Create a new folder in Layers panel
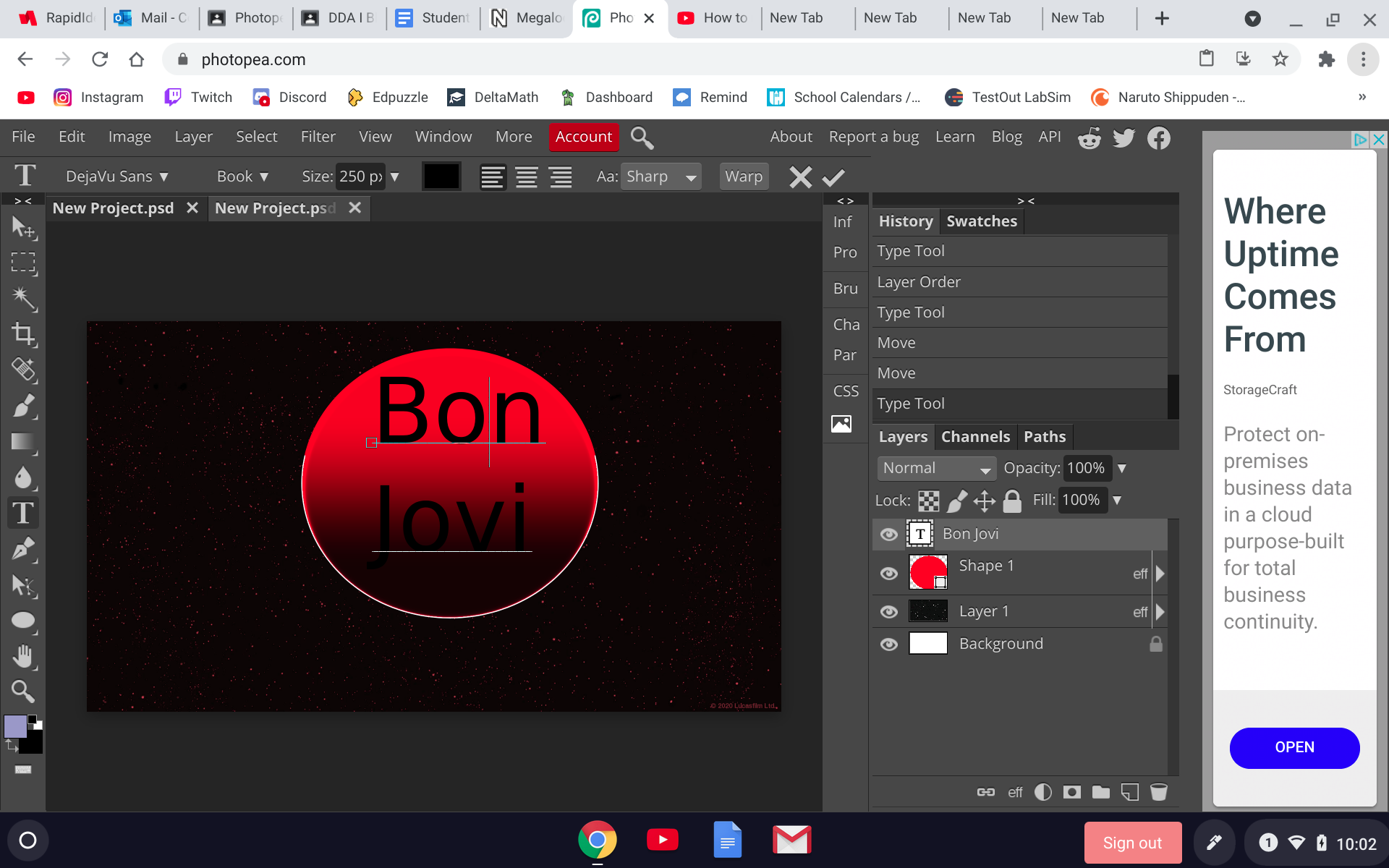Viewport: 1389px width, 868px height. 1101,792
